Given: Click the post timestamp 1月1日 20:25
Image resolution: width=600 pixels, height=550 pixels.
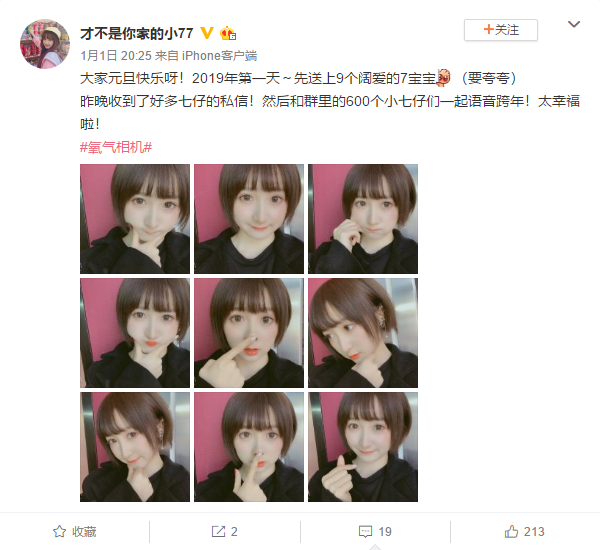Looking at the screenshot, I should pos(116,56).
